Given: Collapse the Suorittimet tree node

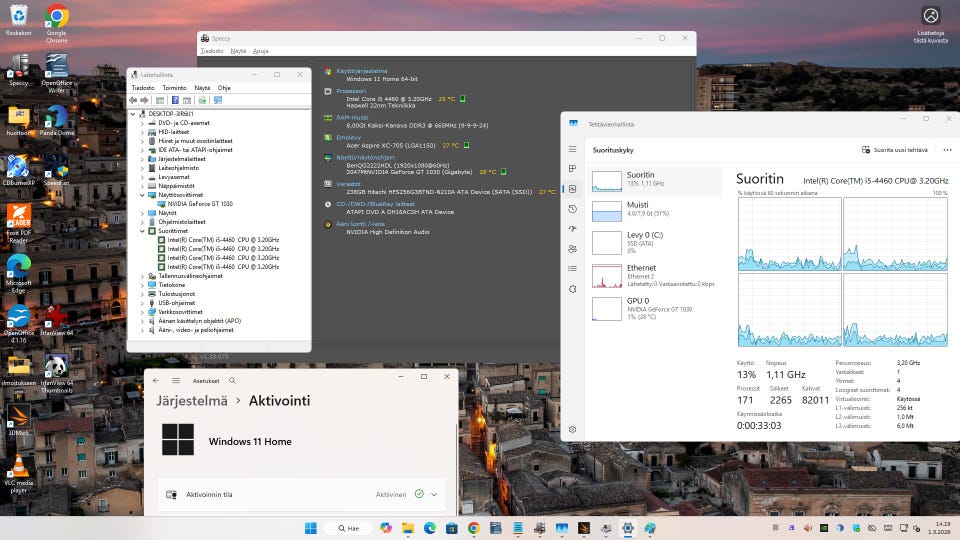Looking at the screenshot, I should (x=142, y=231).
